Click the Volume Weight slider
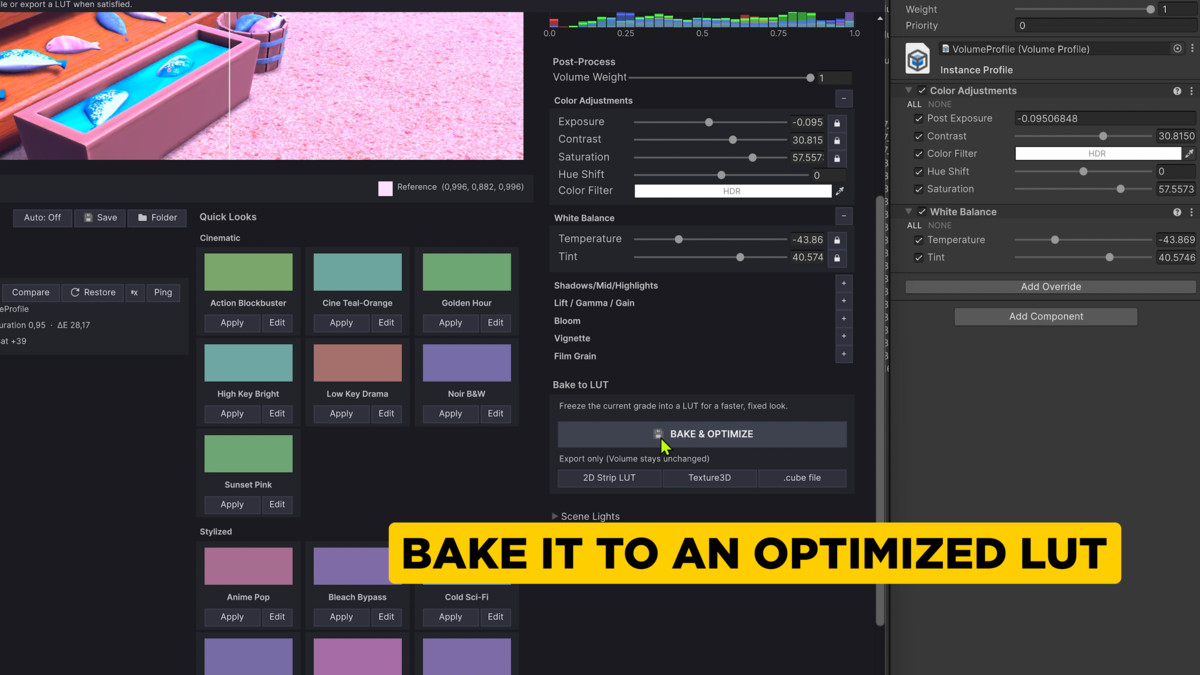This screenshot has height=675, width=1200. 720,78
